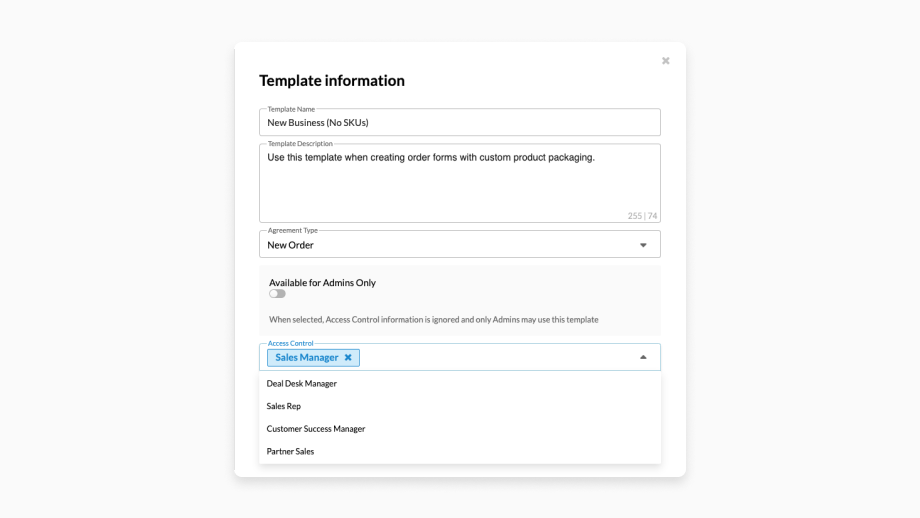Close the Template information dialog
Screen dimensions: 920x518
[x=666, y=61]
